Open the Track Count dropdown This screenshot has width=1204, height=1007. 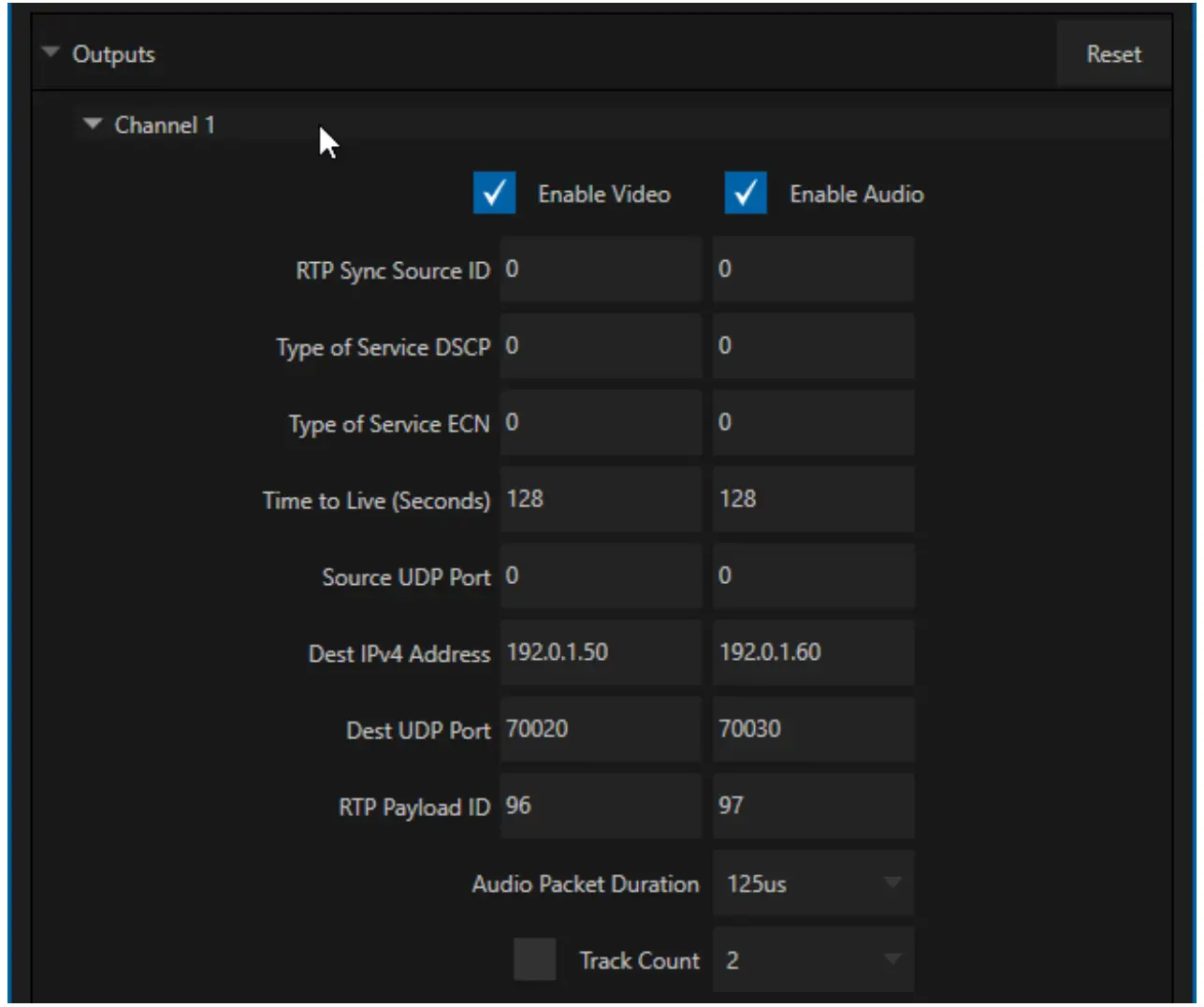click(812, 960)
